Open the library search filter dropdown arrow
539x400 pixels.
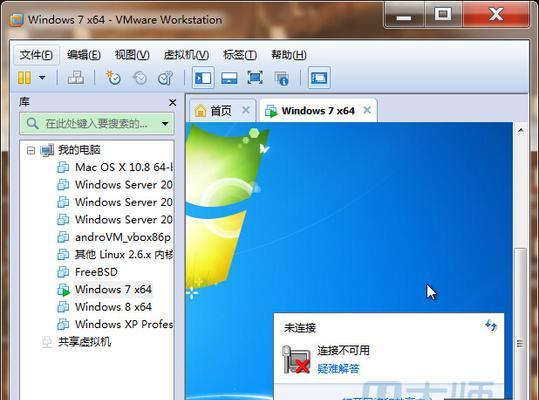click(x=165, y=123)
